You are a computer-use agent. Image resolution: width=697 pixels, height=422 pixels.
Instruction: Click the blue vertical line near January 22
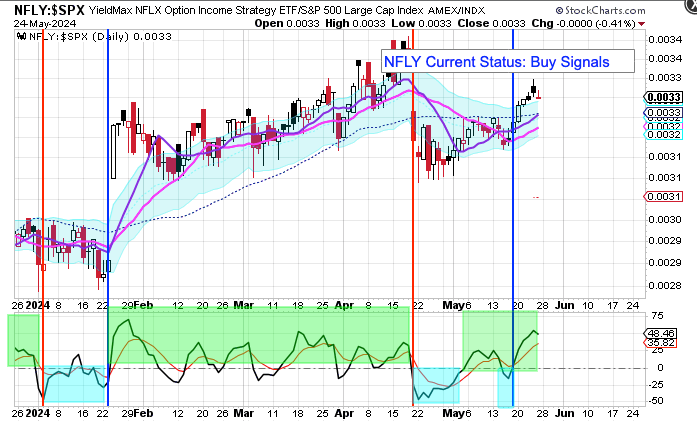[x=108, y=200]
